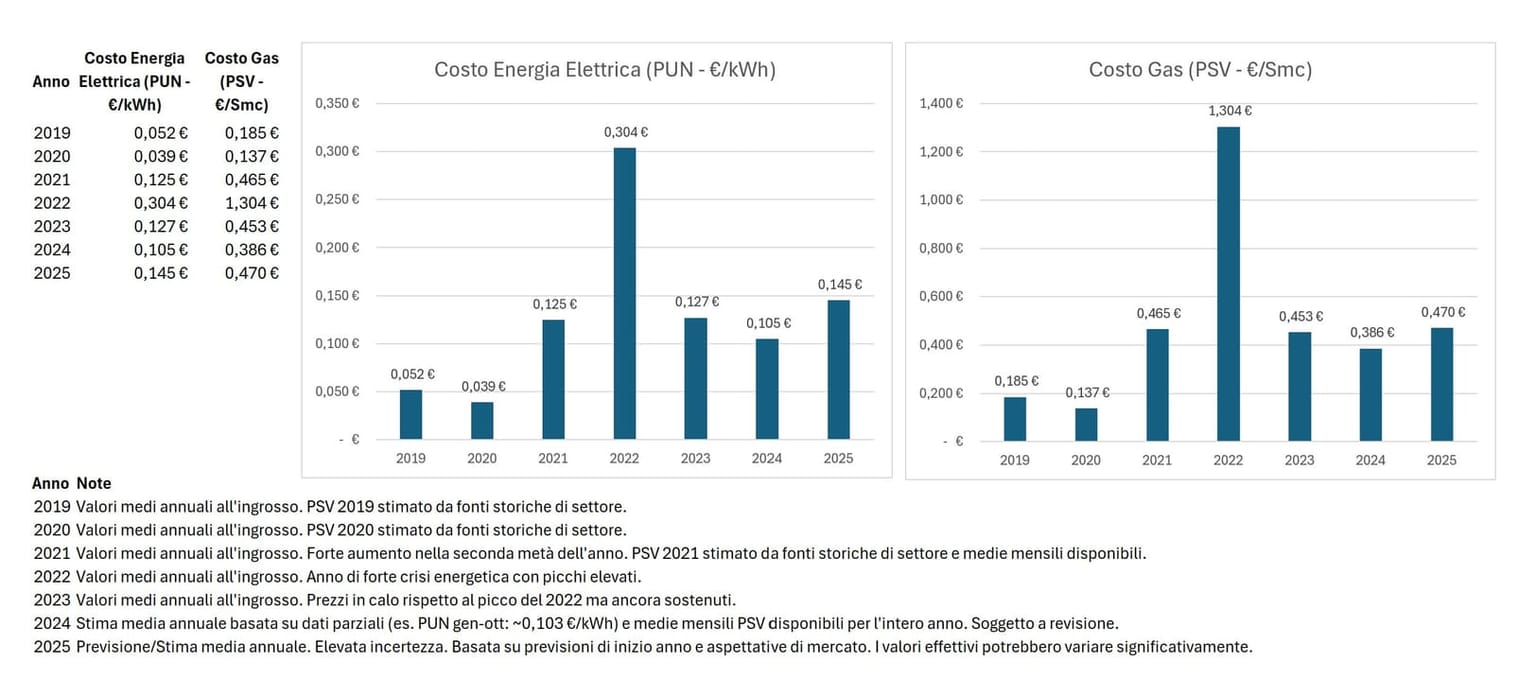Click the 0,304 € data label above the electricity bar
Viewport: 1536px width, 695px height.
click(626, 132)
